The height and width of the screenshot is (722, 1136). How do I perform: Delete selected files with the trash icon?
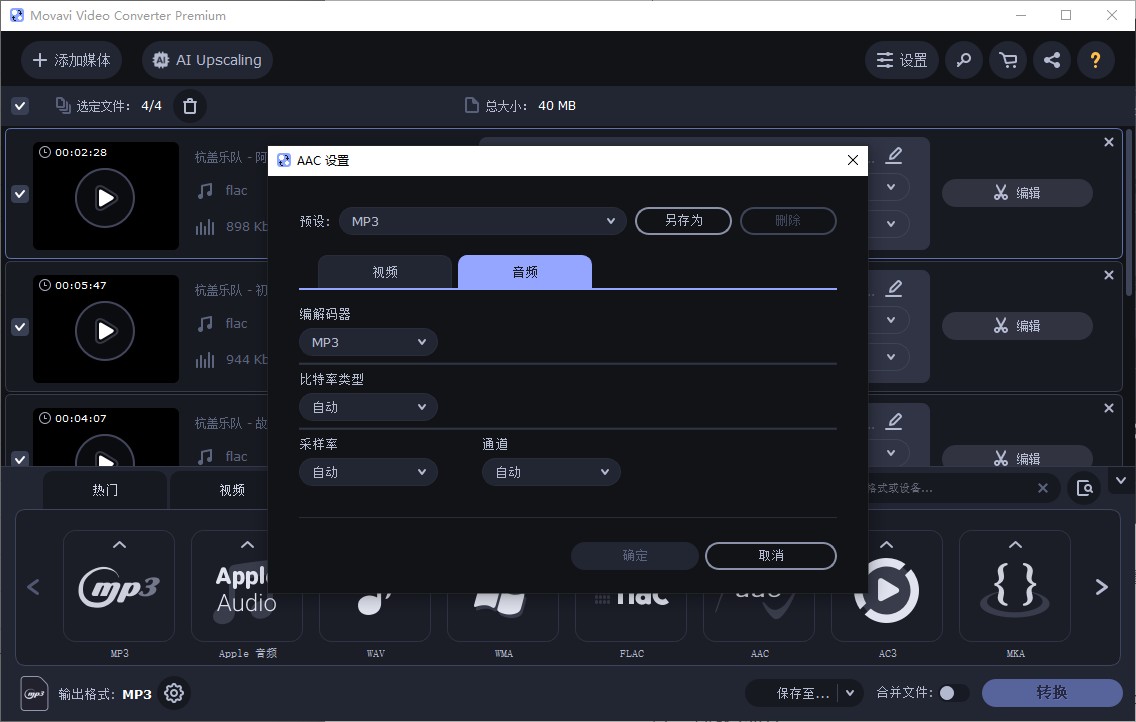[x=189, y=105]
